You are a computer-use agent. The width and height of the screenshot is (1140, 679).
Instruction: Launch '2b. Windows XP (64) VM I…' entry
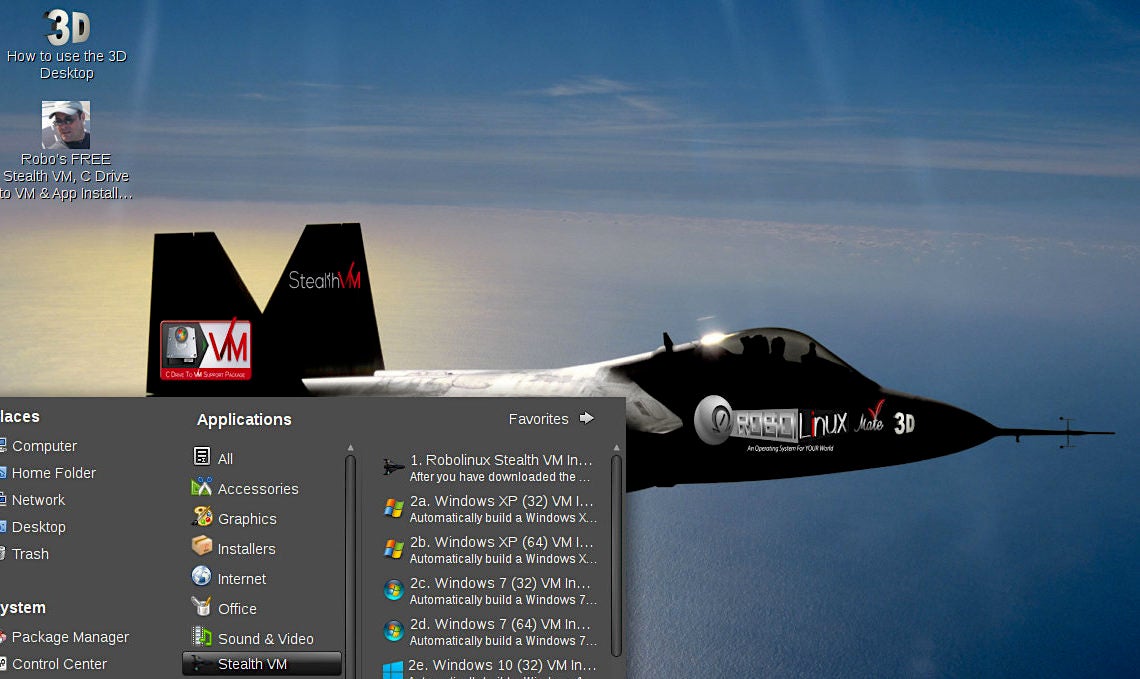click(x=490, y=549)
